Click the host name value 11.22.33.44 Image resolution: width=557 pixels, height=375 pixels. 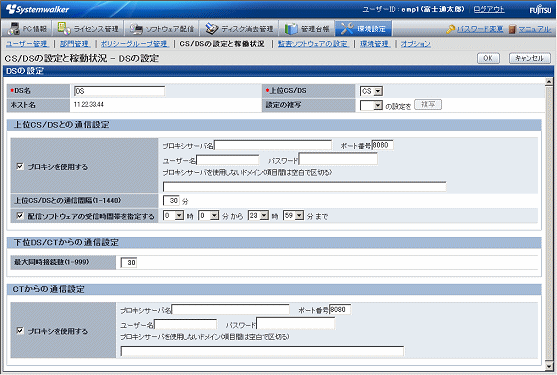[x=89, y=104]
